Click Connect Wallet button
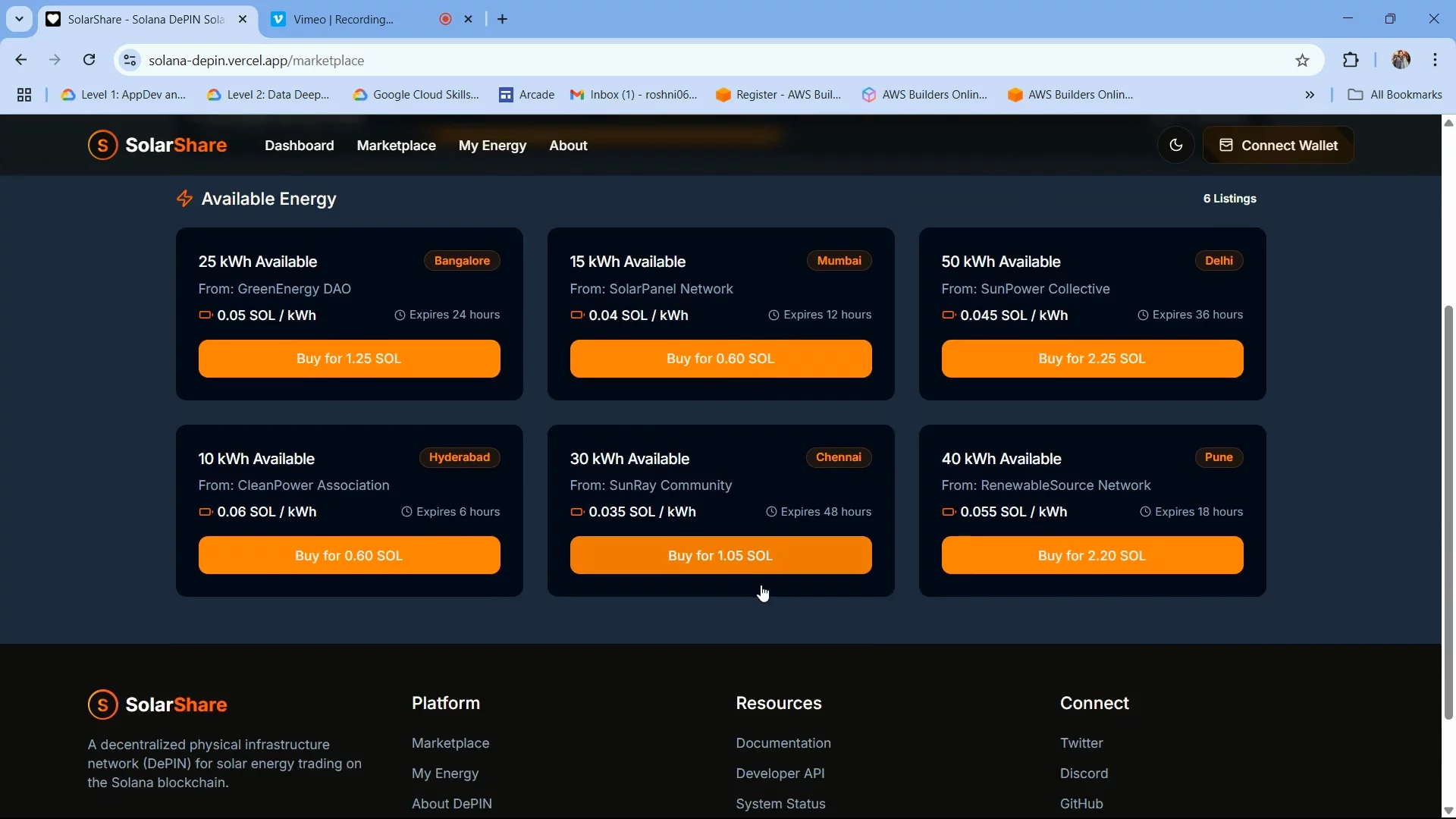This screenshot has width=1456, height=819. click(x=1278, y=145)
